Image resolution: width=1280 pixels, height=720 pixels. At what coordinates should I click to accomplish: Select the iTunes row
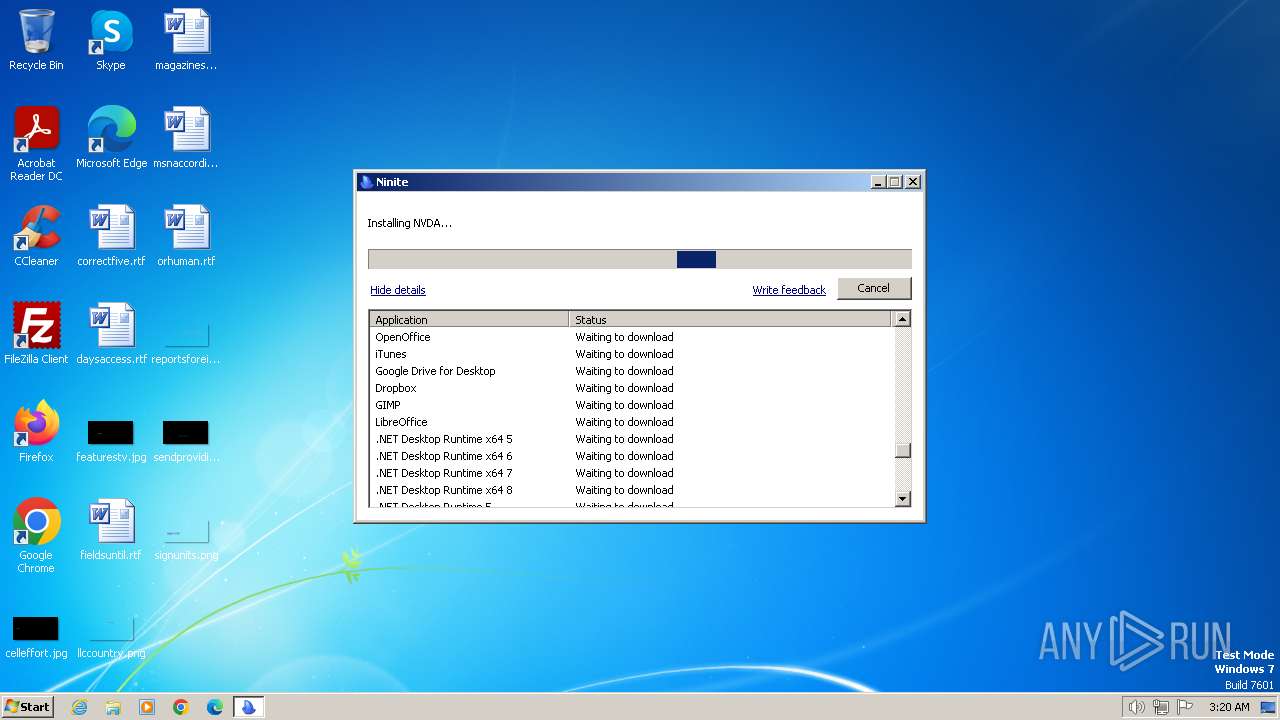coord(631,354)
